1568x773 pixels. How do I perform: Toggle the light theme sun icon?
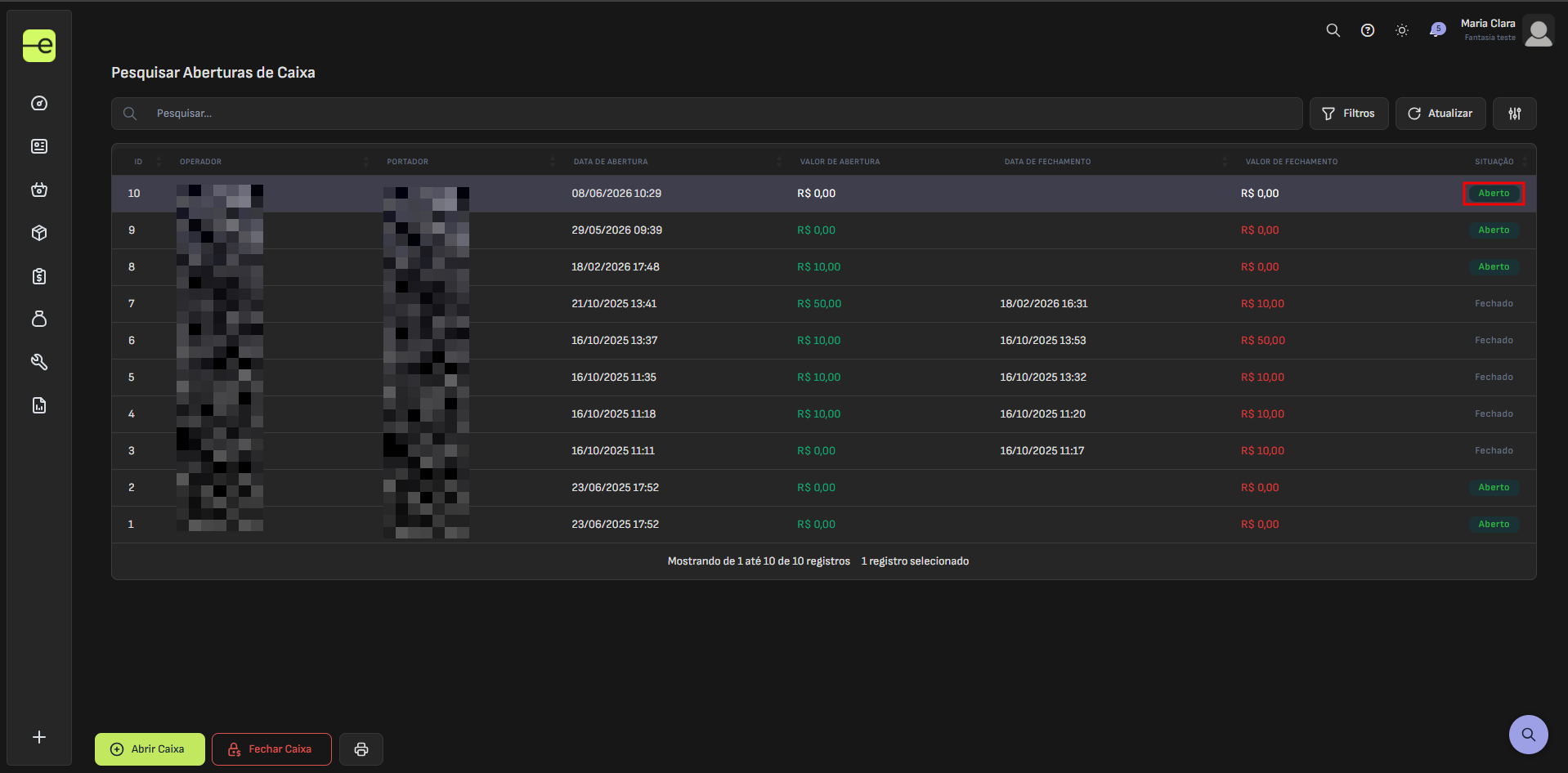coord(1402,30)
